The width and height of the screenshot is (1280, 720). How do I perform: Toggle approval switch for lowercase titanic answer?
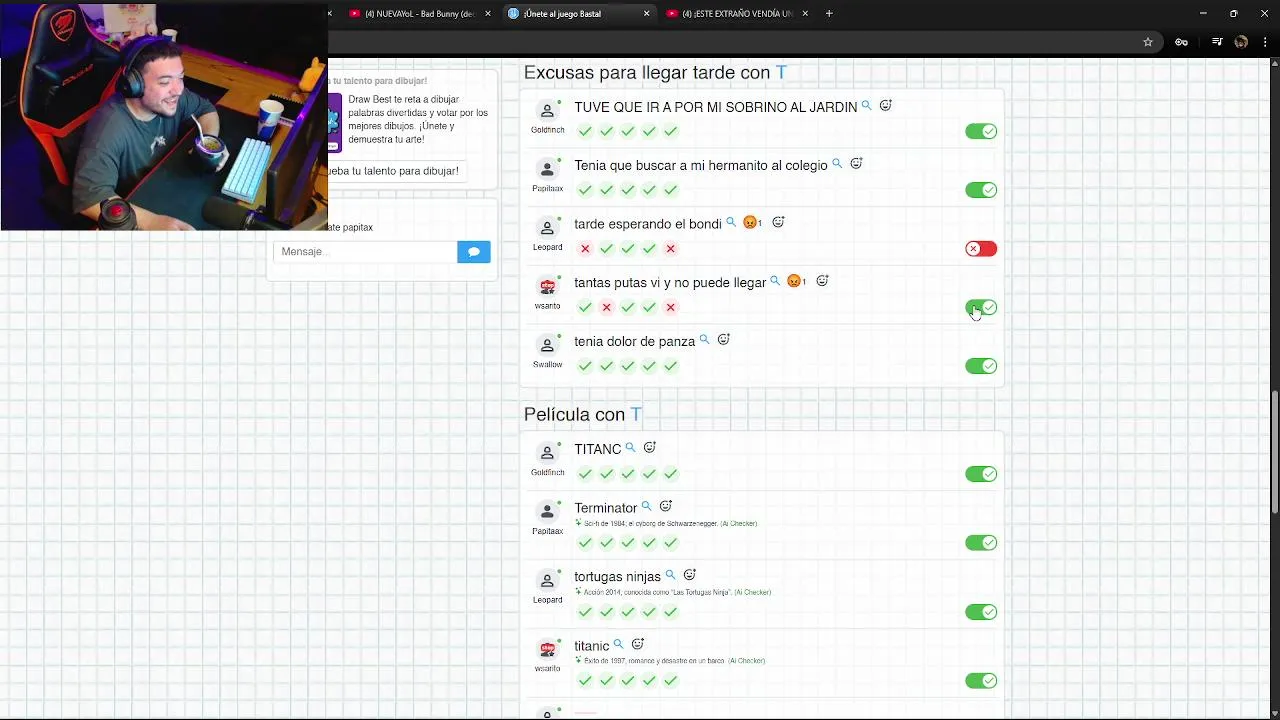(x=981, y=681)
